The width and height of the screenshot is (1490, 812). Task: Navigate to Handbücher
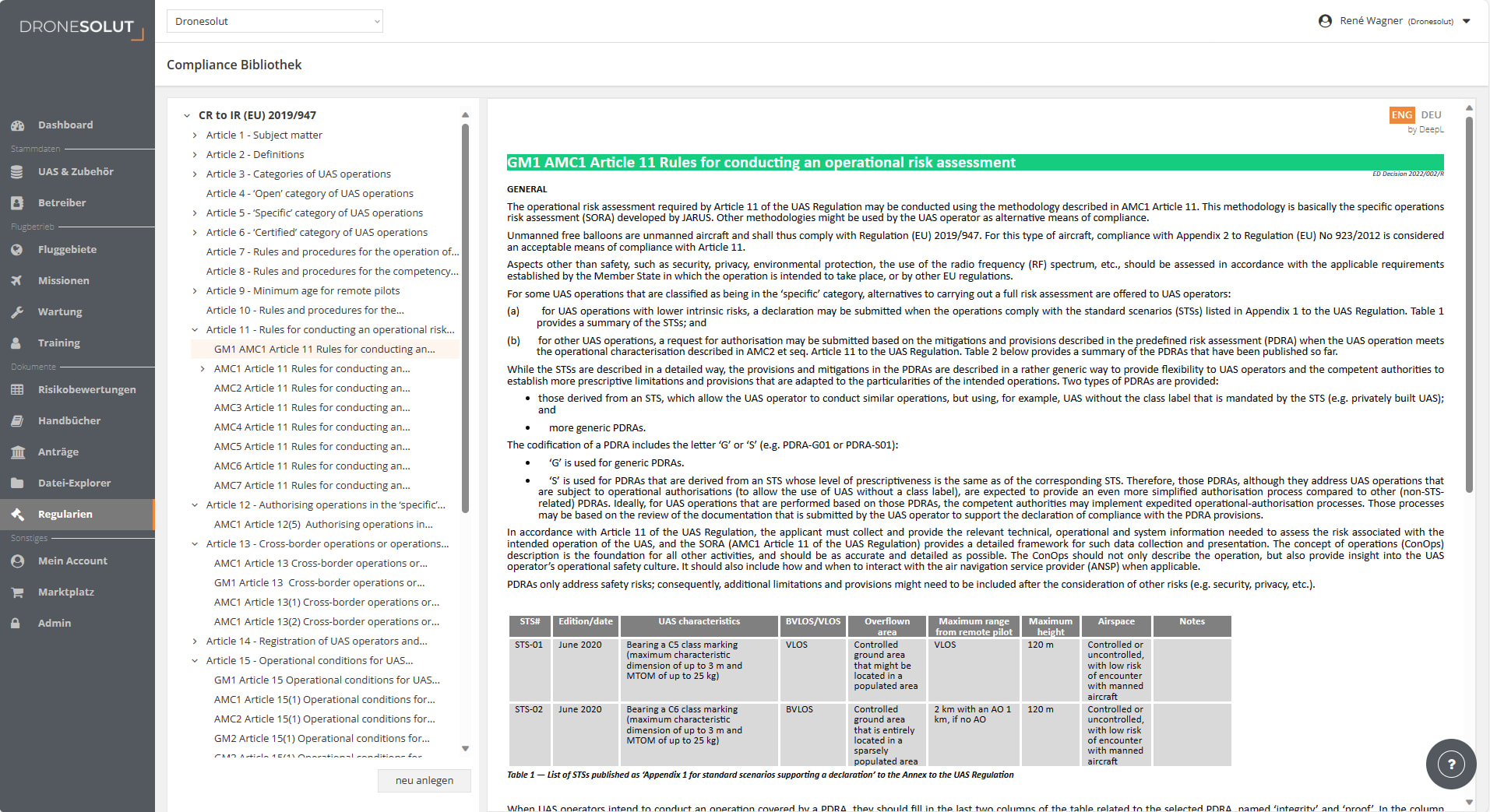tap(77, 421)
